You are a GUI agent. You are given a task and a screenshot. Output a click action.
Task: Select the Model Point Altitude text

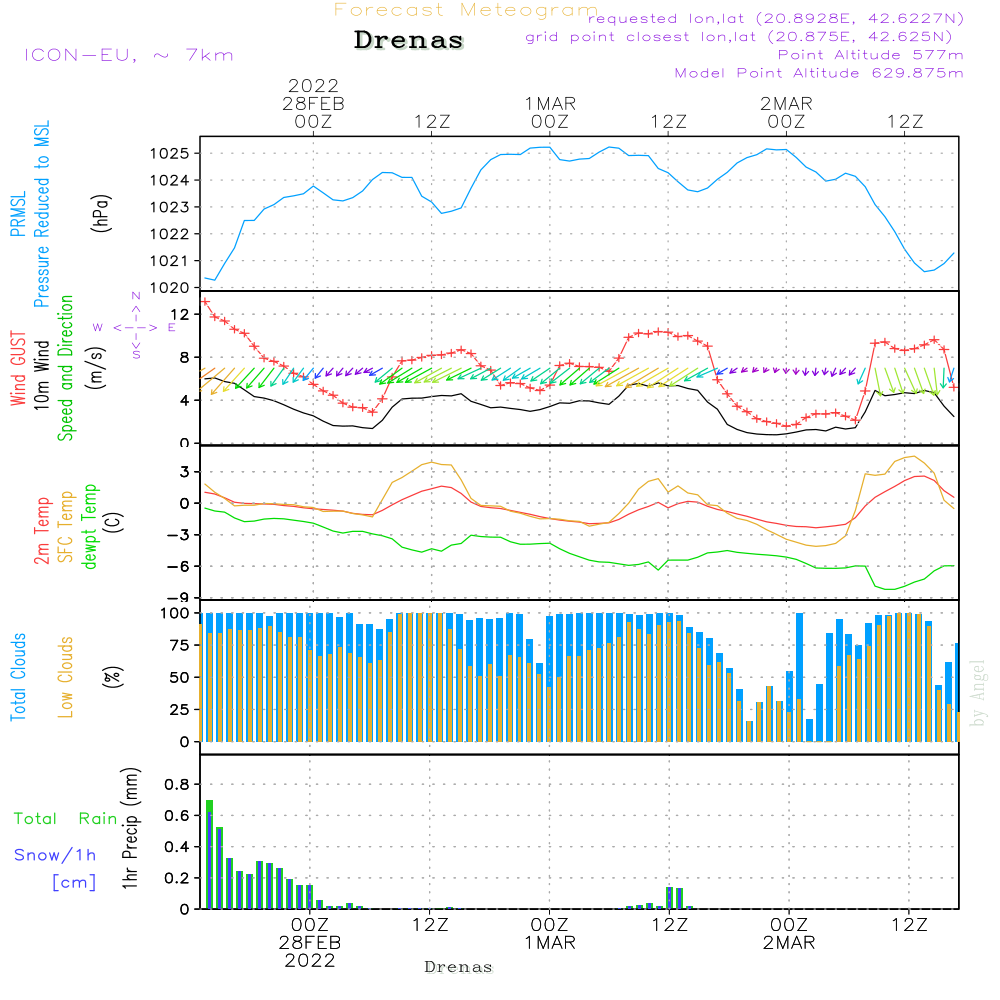819,73
